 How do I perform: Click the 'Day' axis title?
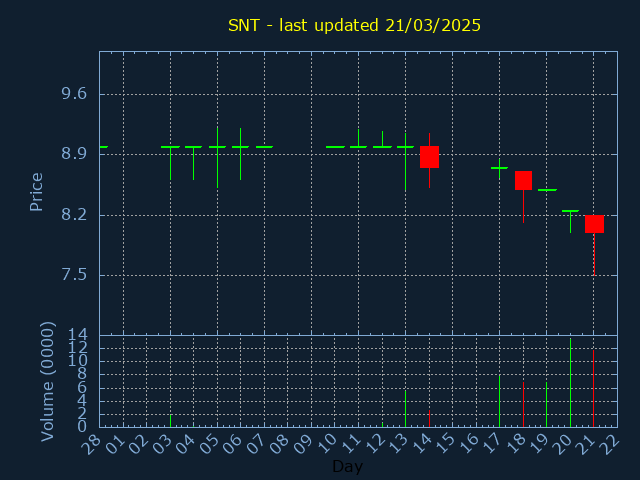[347, 467]
